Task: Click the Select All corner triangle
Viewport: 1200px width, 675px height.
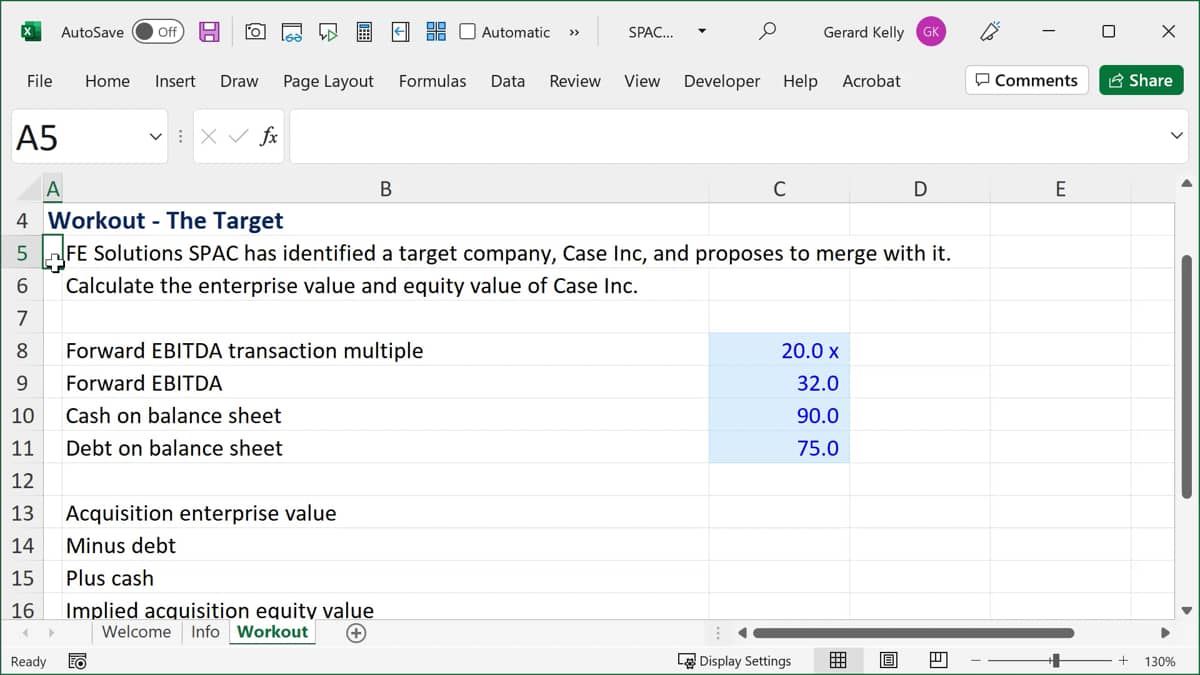Action: 28,189
